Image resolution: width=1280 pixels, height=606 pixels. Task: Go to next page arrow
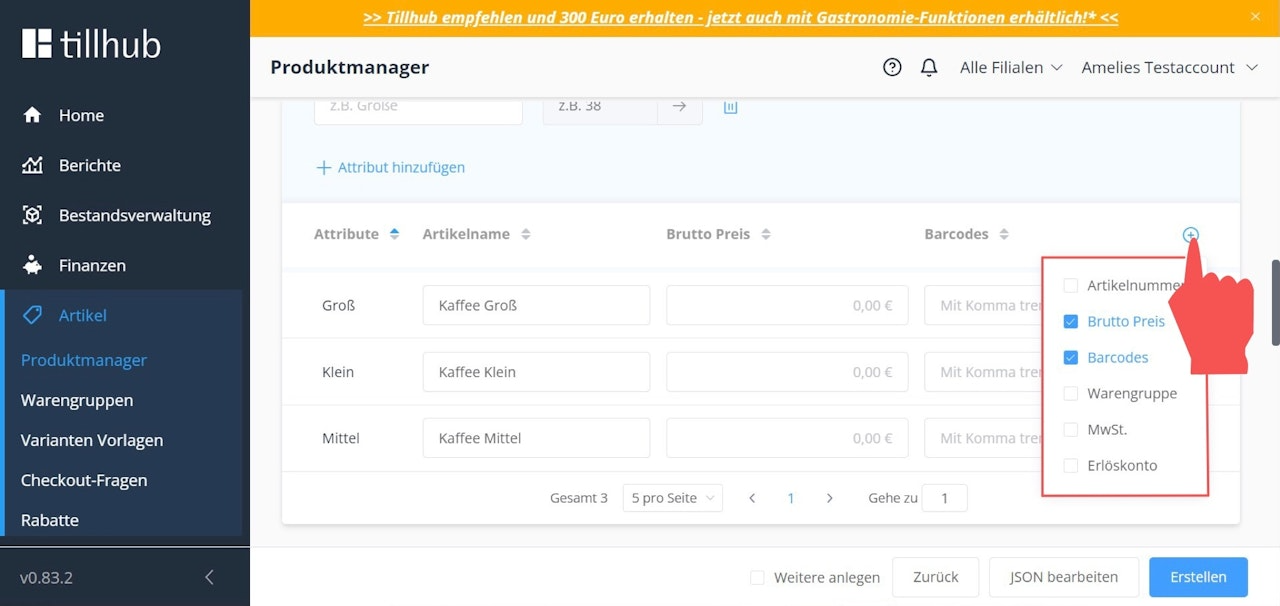[829, 498]
